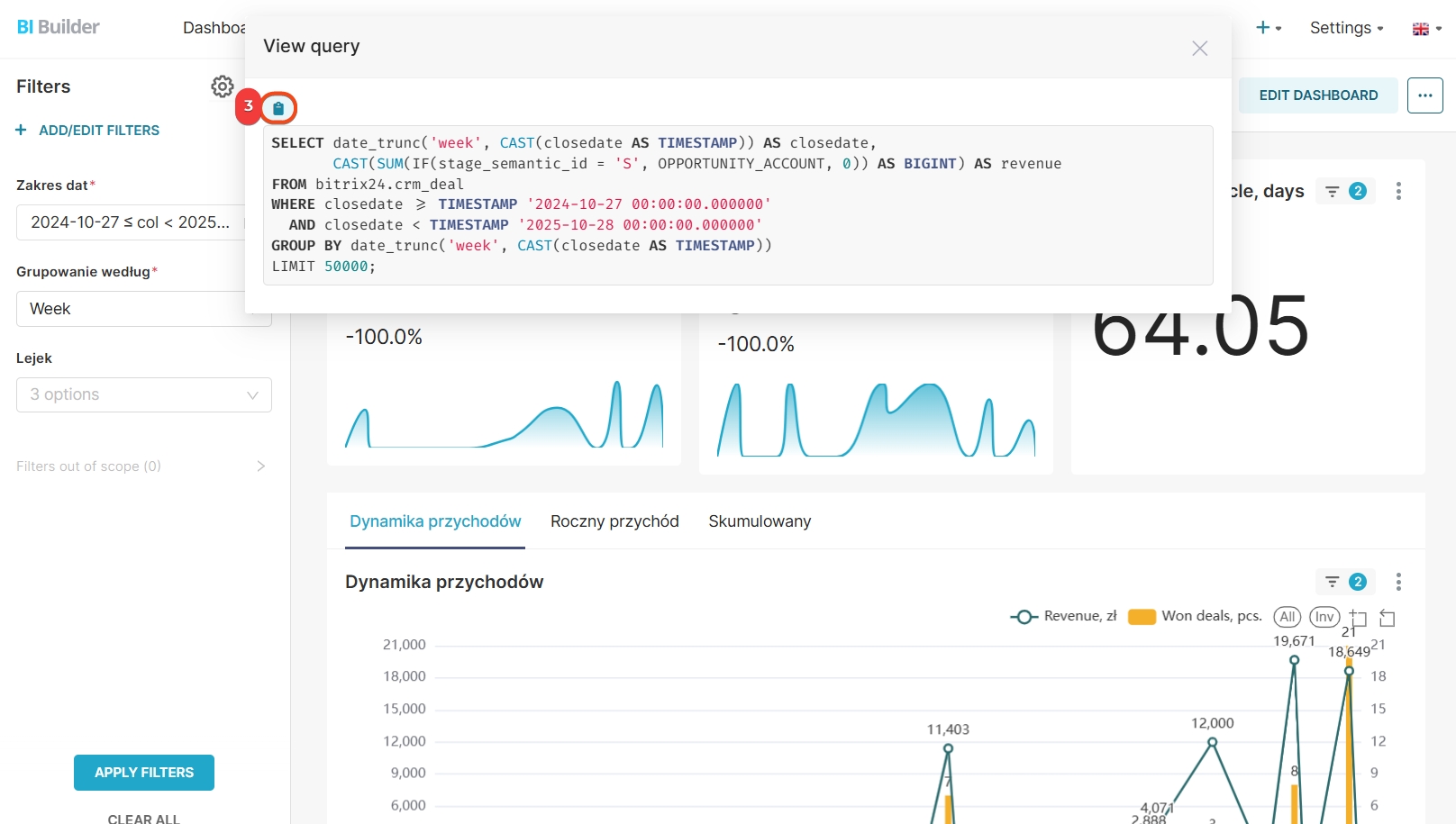Viewport: 1456px width, 824px height.
Task: Invert legend selection with Inv
Action: point(1324,617)
